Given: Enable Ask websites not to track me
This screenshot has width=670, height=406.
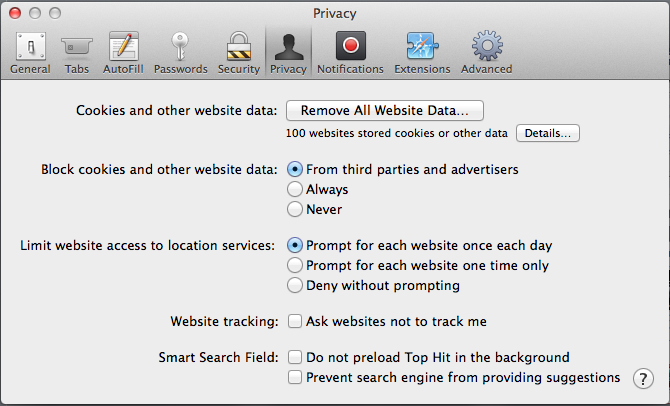Looking at the screenshot, I should click(x=295, y=322).
